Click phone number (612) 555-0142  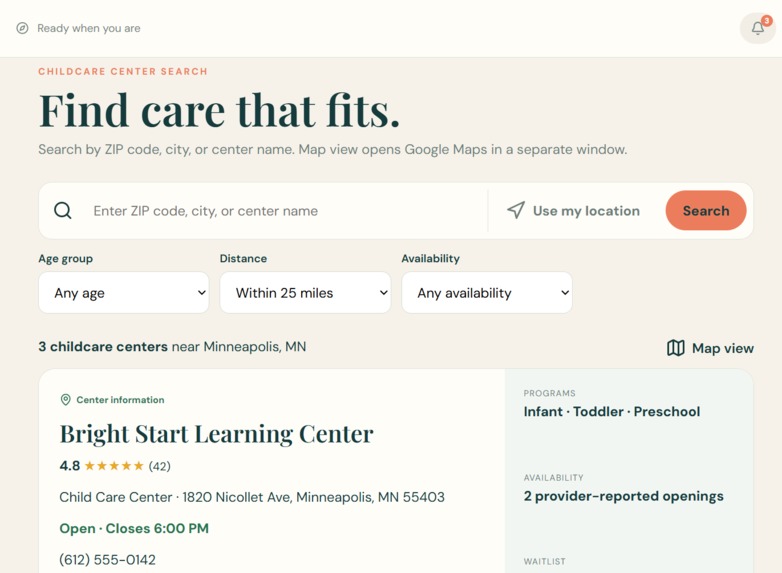coord(107,560)
